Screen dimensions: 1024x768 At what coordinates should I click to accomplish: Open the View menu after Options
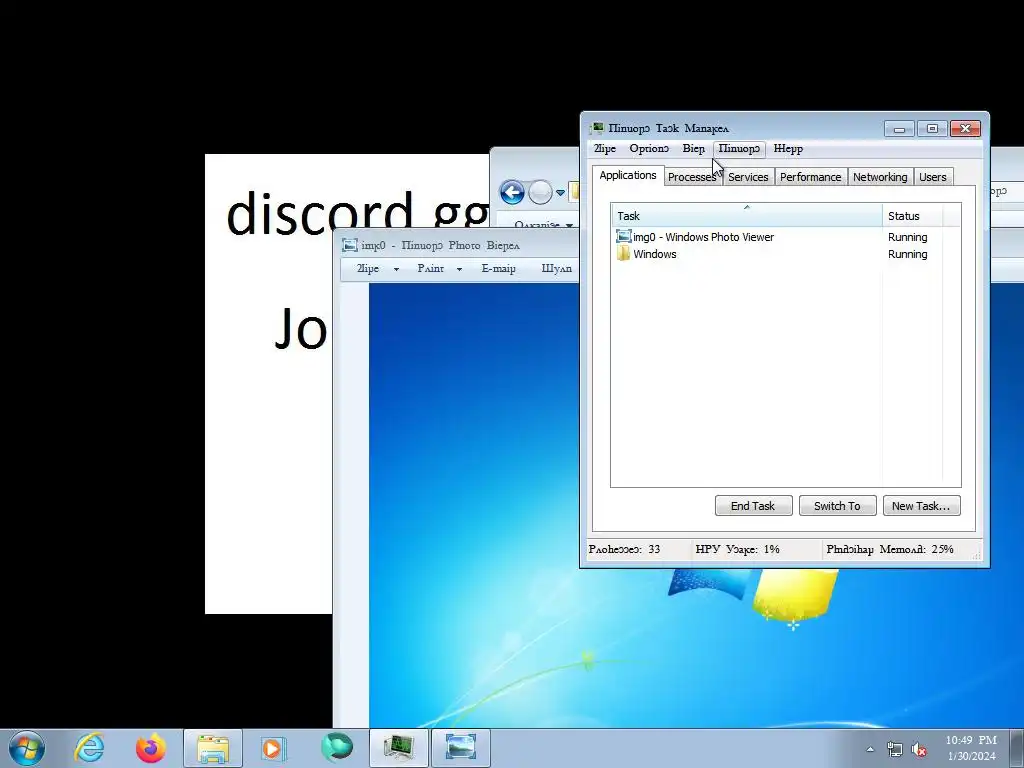coord(694,149)
